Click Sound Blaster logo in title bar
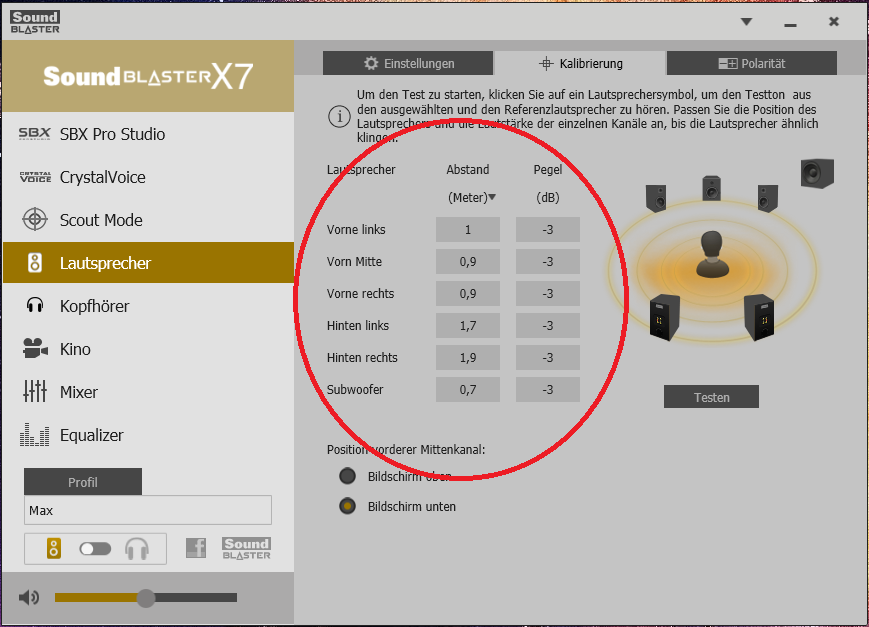This screenshot has width=869, height=627. pos(35,22)
